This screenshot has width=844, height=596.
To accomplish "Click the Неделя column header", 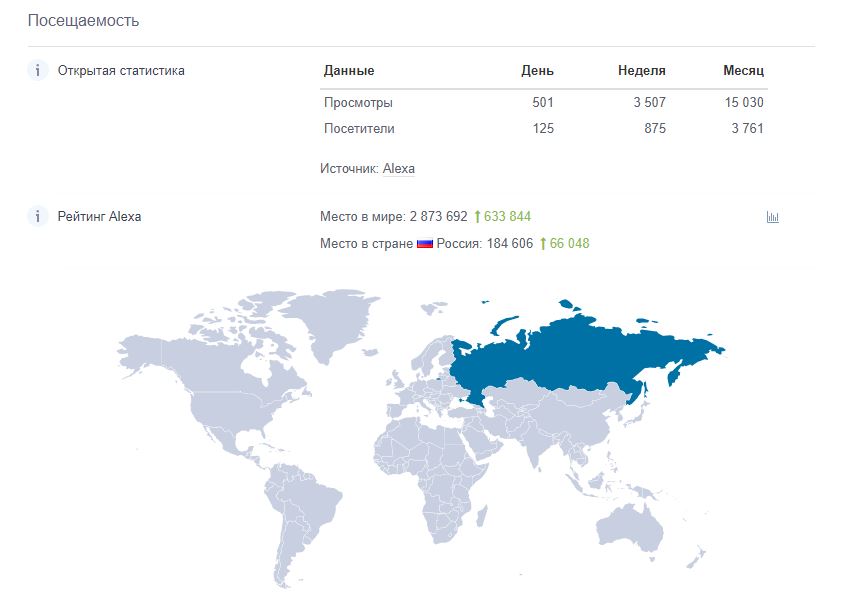I will (642, 71).
